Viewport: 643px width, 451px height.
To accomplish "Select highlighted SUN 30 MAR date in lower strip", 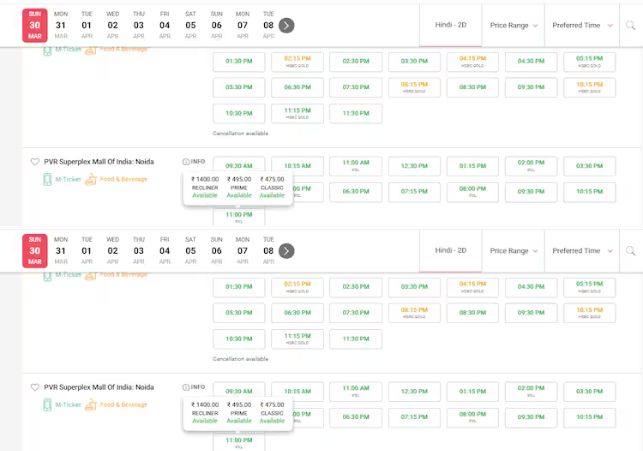I will click(x=35, y=251).
